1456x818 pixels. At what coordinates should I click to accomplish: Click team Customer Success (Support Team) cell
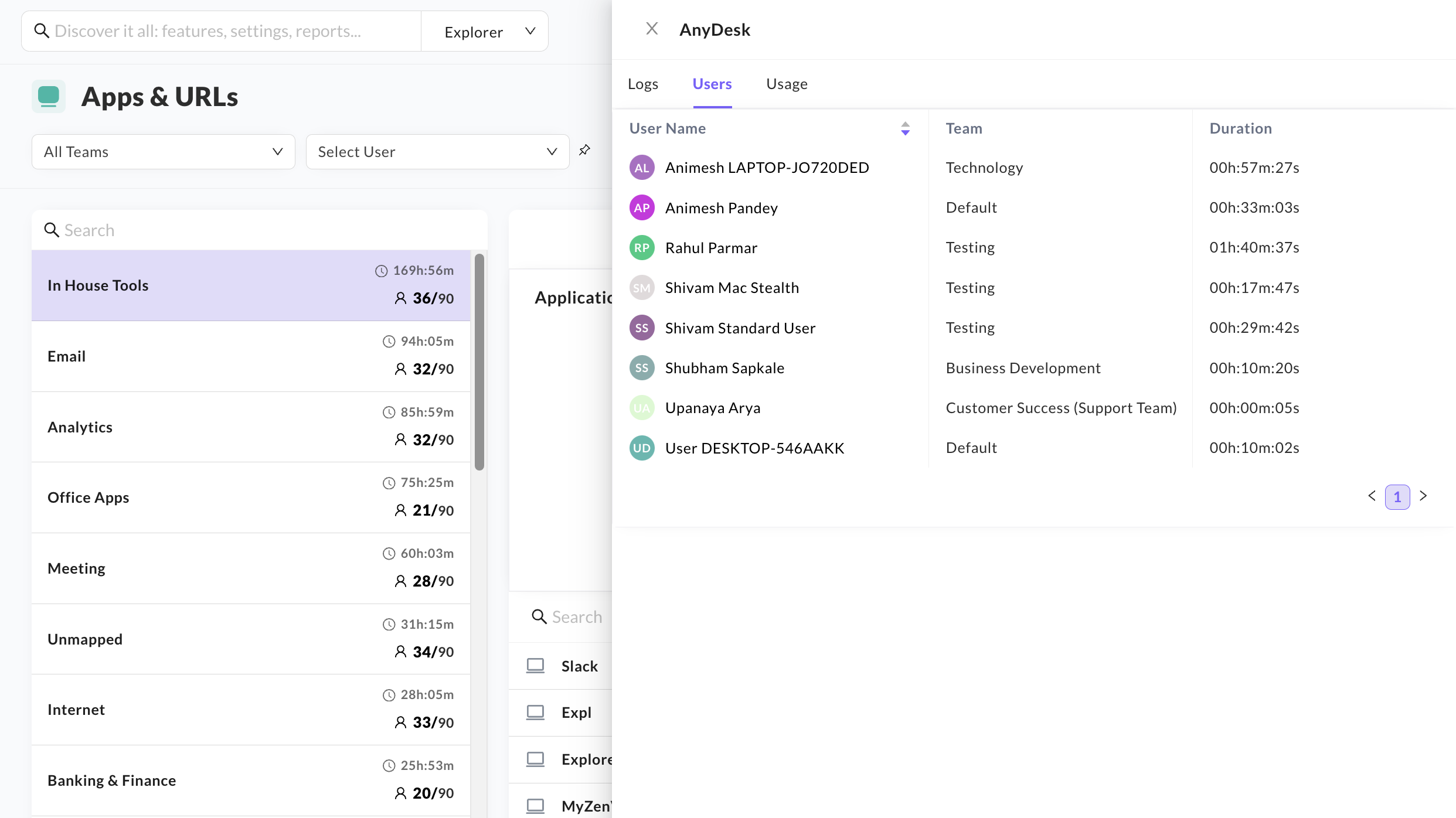[x=1062, y=408]
